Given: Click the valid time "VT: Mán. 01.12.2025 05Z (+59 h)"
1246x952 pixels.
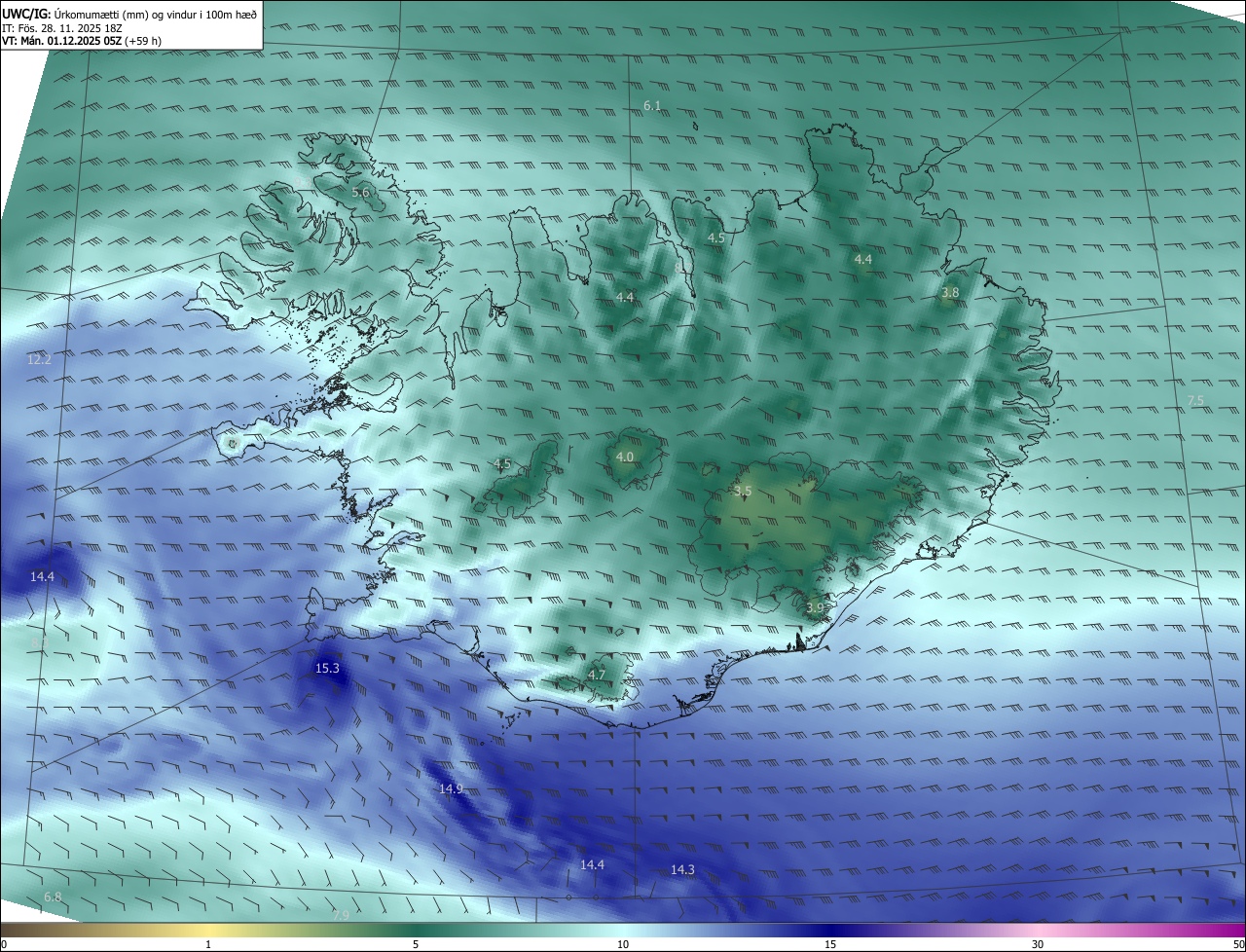Looking at the screenshot, I should [82, 41].
